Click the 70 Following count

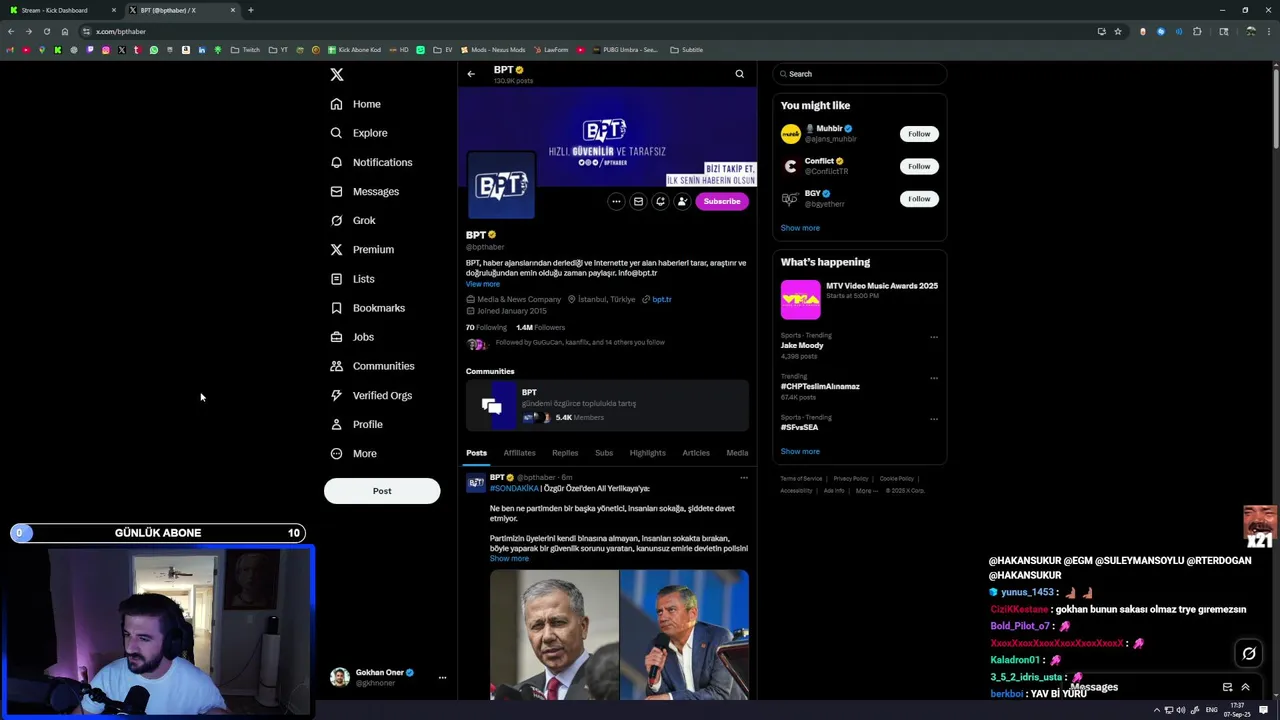(486, 327)
